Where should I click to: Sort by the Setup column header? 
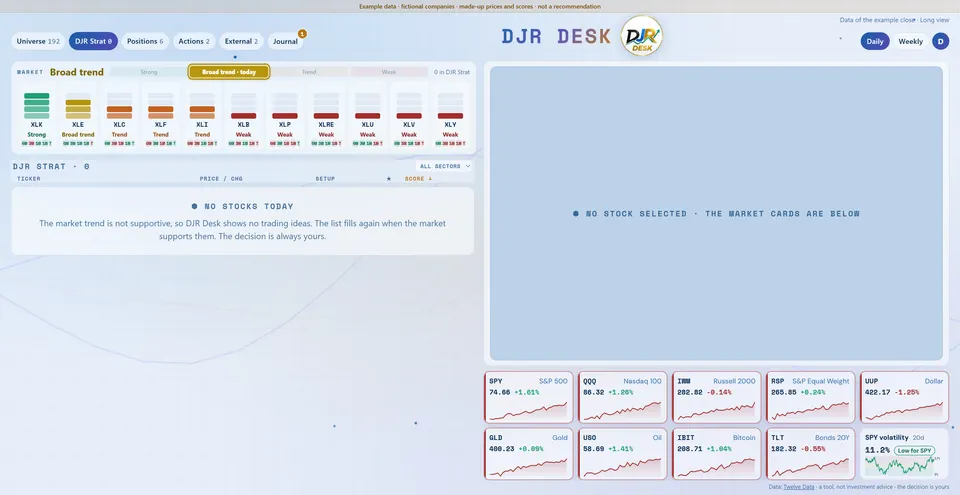(325, 179)
